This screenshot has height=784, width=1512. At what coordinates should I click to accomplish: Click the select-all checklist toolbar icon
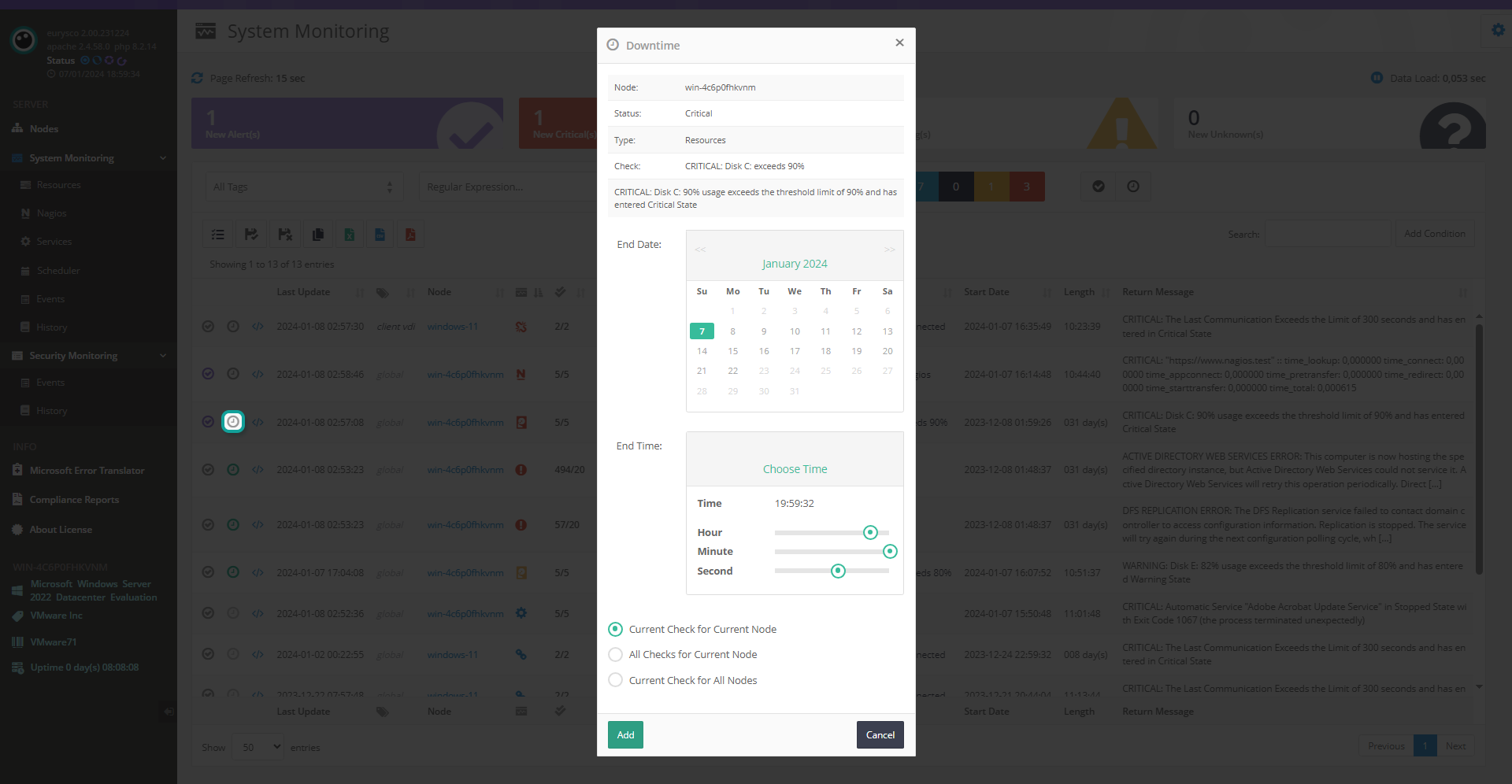(x=218, y=235)
